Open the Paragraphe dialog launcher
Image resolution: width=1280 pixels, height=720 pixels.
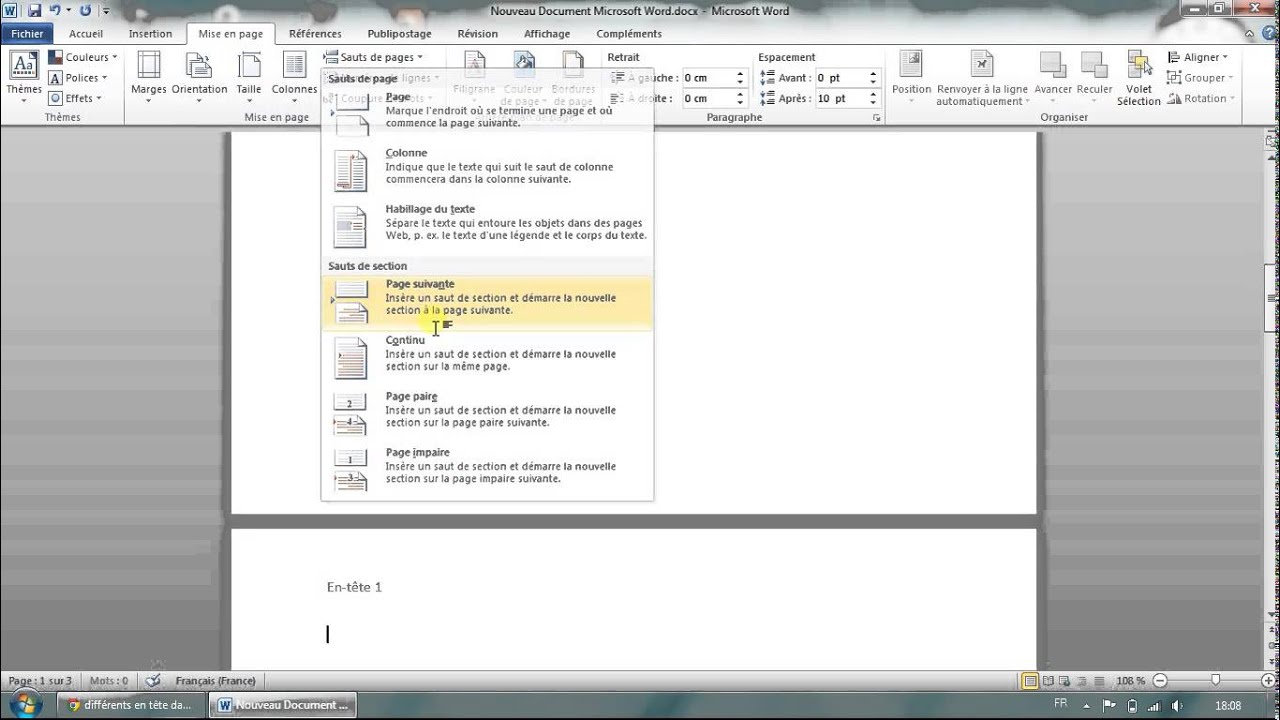tap(877, 118)
